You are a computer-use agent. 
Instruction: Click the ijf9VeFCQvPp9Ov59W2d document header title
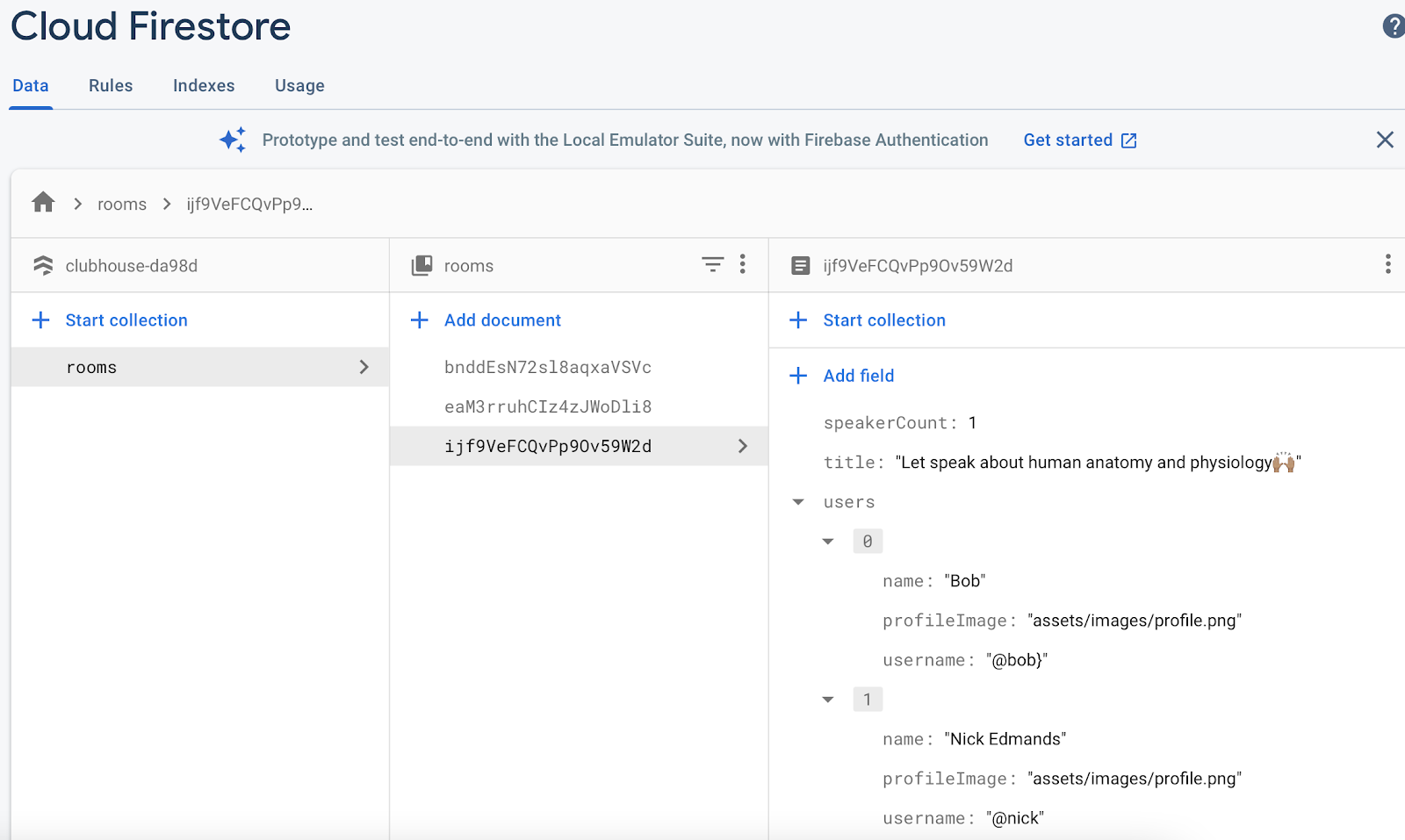(918, 265)
